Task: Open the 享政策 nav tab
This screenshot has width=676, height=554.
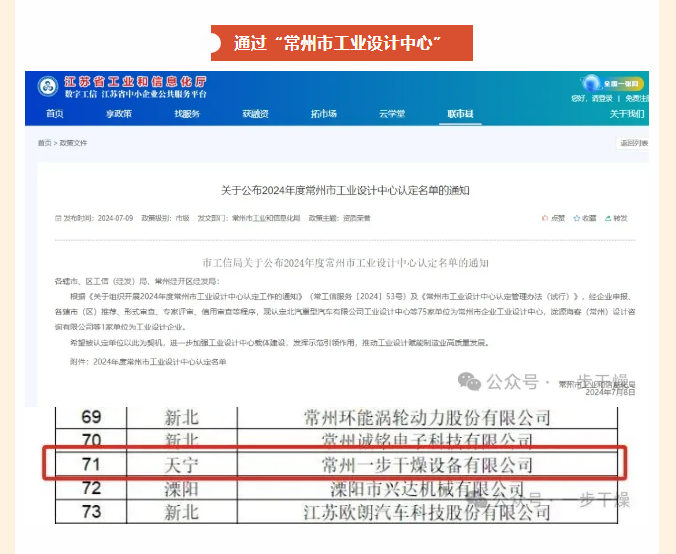Action: click(119, 114)
